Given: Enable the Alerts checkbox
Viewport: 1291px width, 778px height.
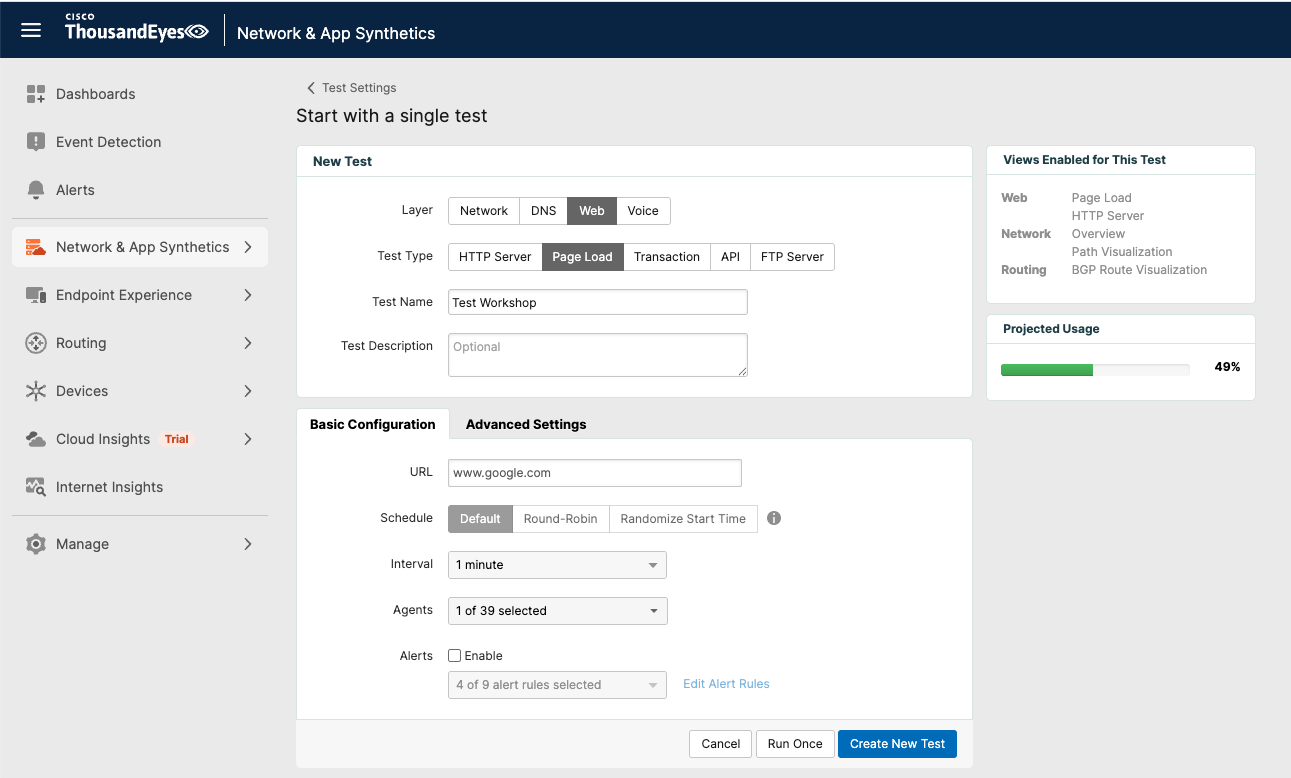Looking at the screenshot, I should (x=455, y=656).
